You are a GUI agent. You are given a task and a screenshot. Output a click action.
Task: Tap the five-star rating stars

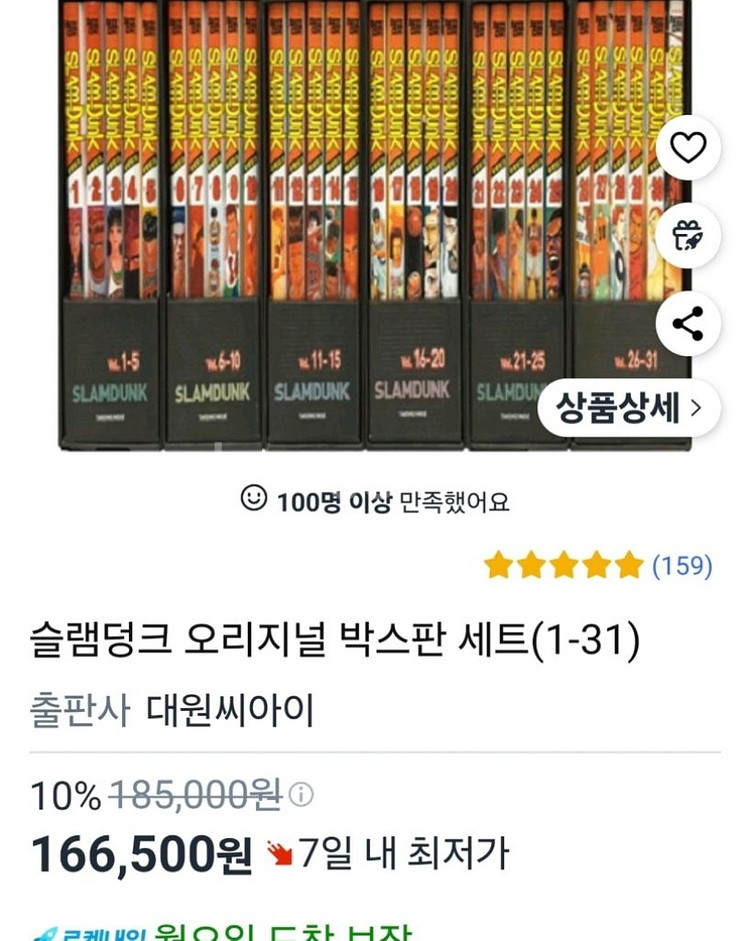pos(564,565)
